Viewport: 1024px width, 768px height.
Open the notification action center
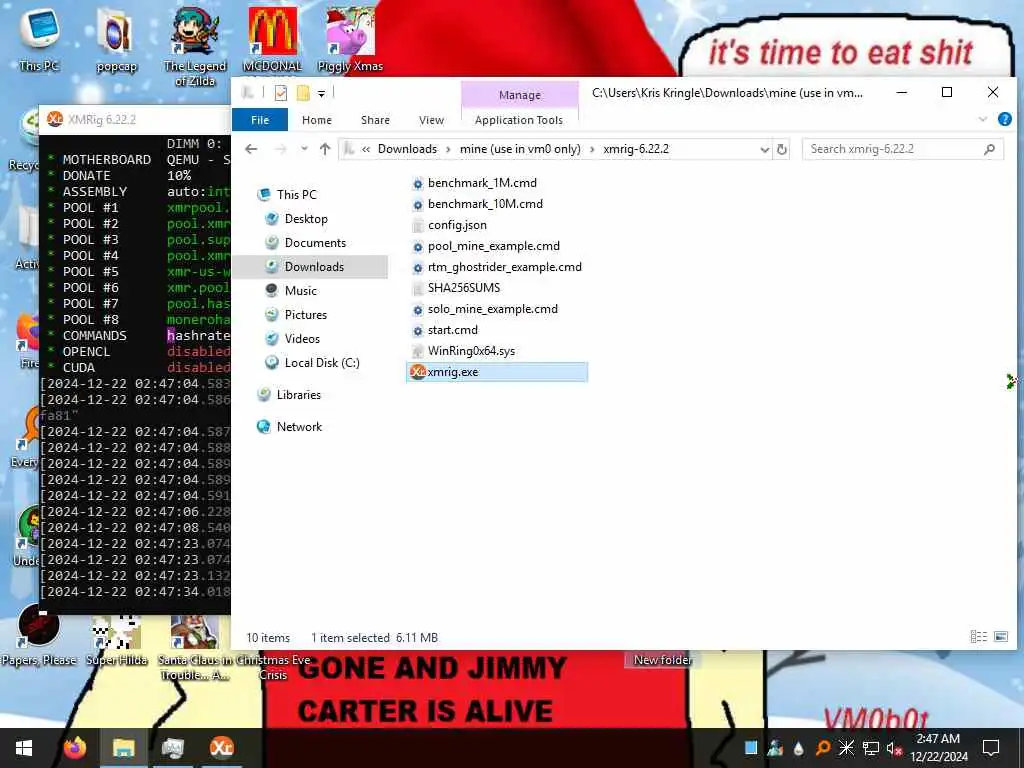991,748
